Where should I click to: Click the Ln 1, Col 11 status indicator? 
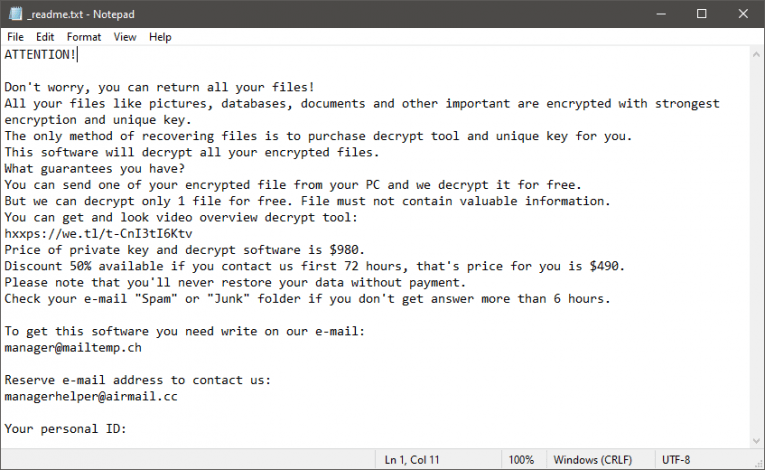coord(412,460)
